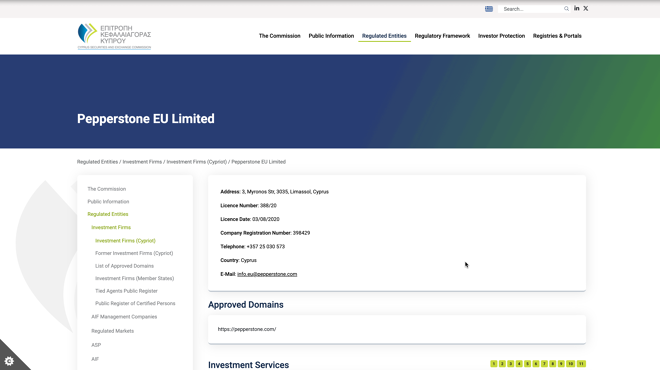Open Former Investment Firms (Cypriot) sidebar item
The image size is (660, 370).
coord(134,253)
